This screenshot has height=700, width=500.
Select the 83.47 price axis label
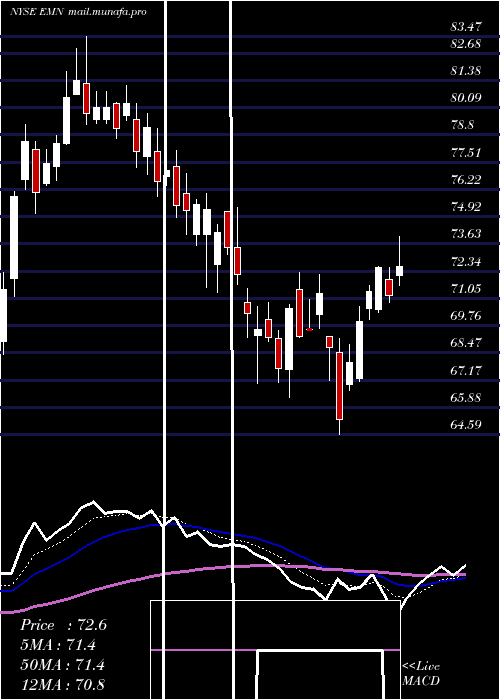tap(466, 27)
